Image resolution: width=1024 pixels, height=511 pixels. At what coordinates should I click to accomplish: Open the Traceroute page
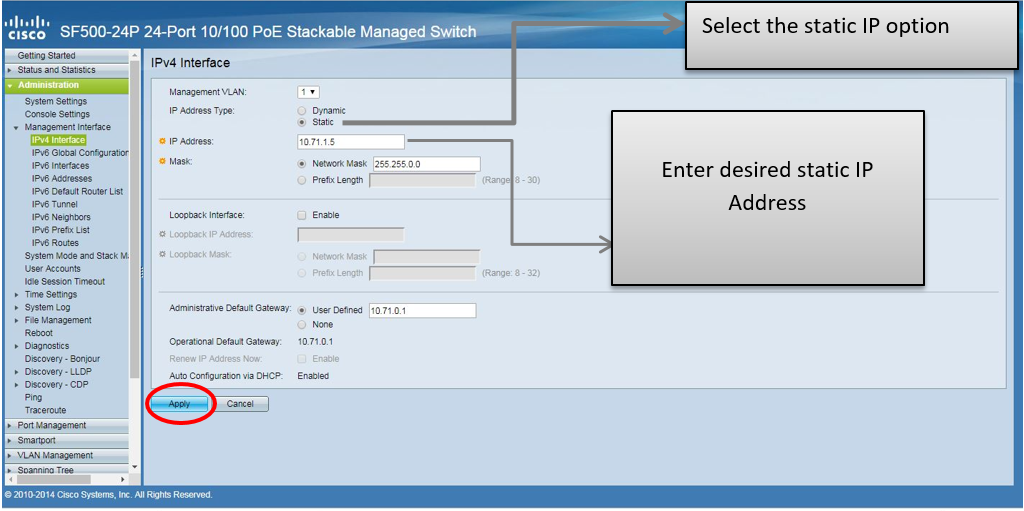45,410
